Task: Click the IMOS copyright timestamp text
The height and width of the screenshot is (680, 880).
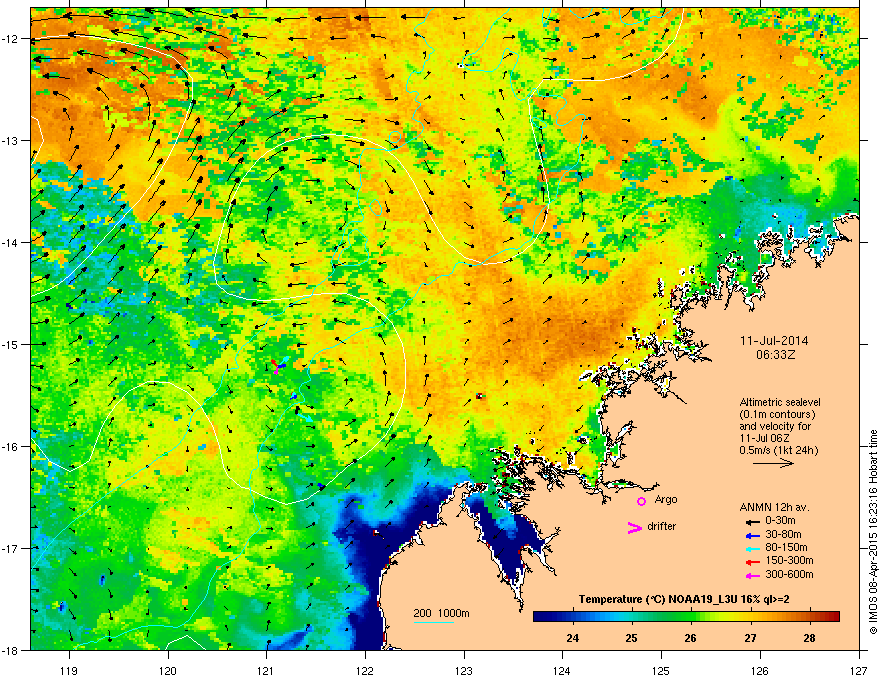Action: [873, 532]
